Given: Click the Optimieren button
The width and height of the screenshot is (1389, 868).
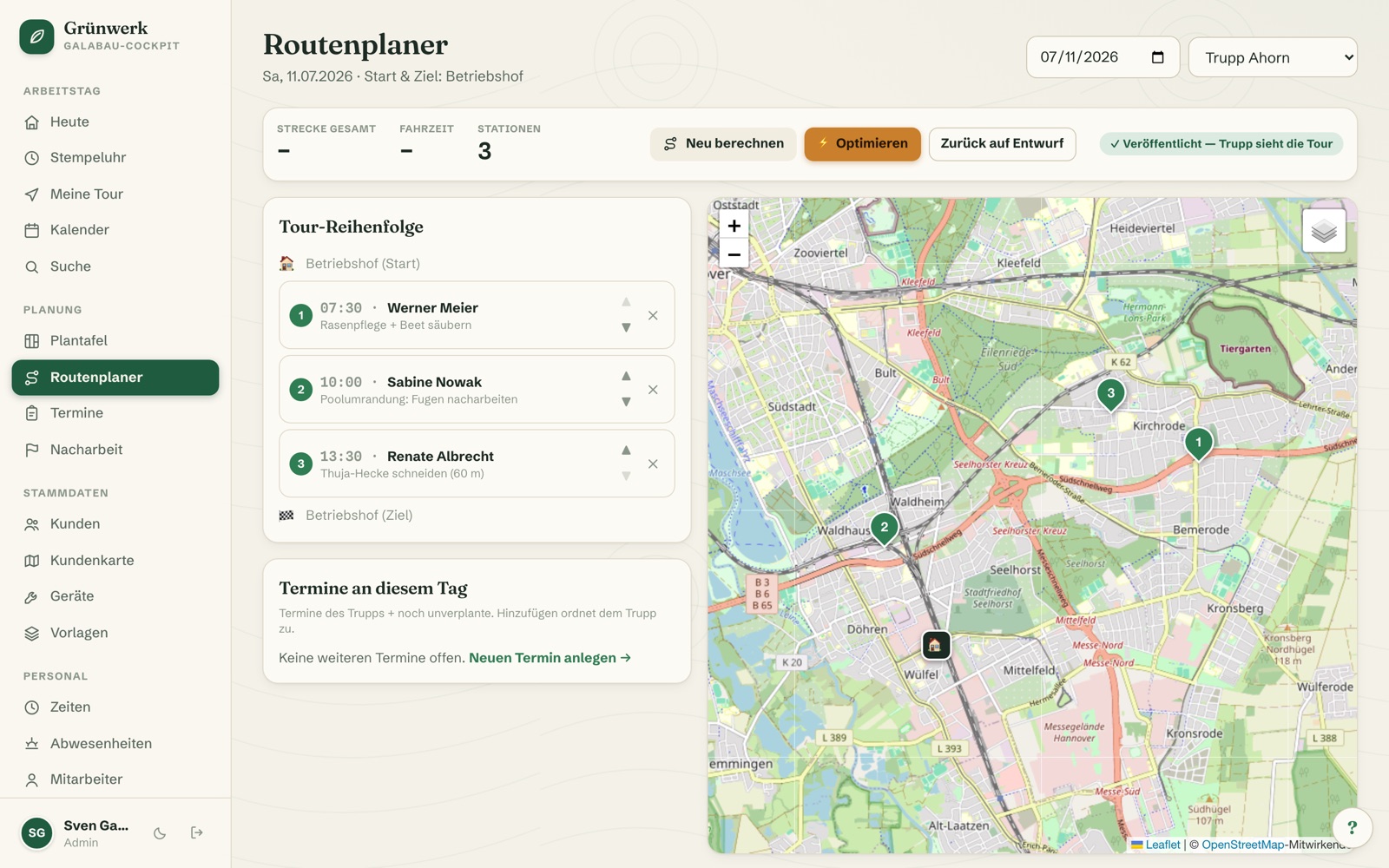Looking at the screenshot, I should tap(862, 144).
